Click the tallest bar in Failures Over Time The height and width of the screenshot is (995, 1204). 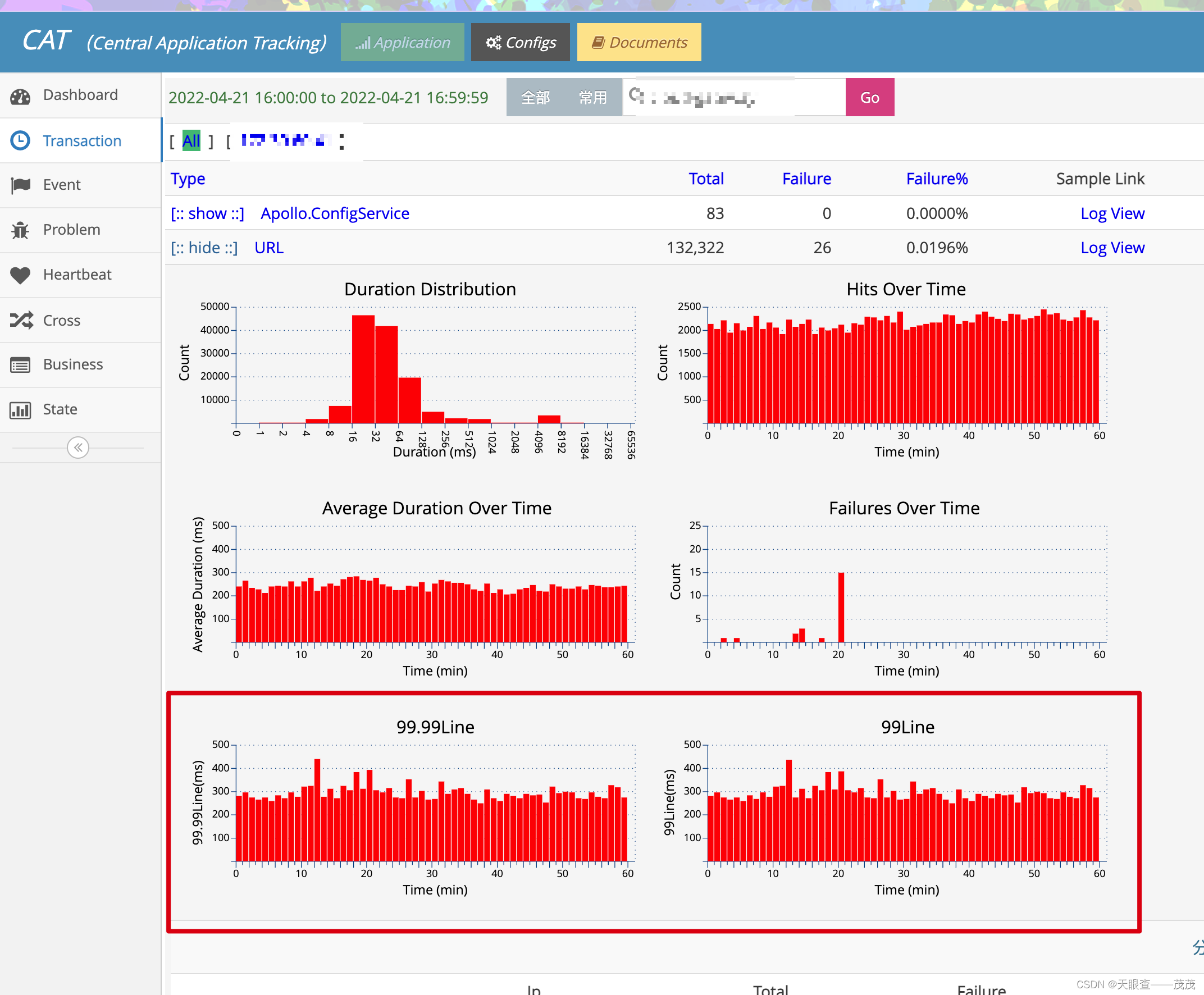pos(841,608)
